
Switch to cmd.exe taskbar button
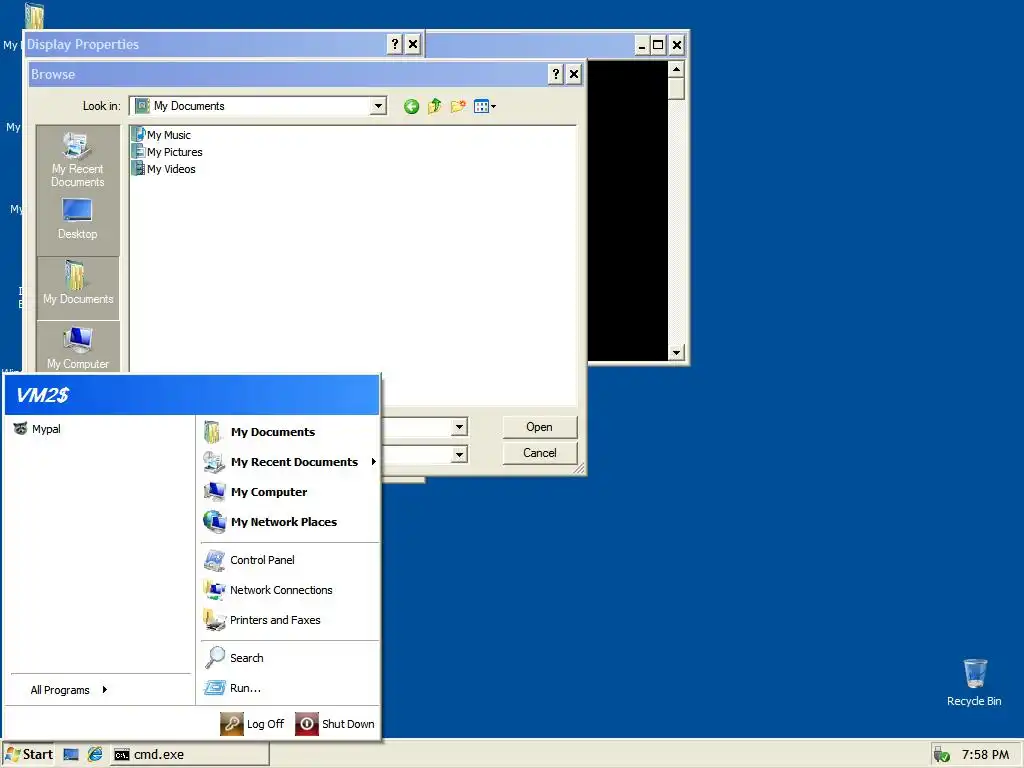(x=189, y=754)
